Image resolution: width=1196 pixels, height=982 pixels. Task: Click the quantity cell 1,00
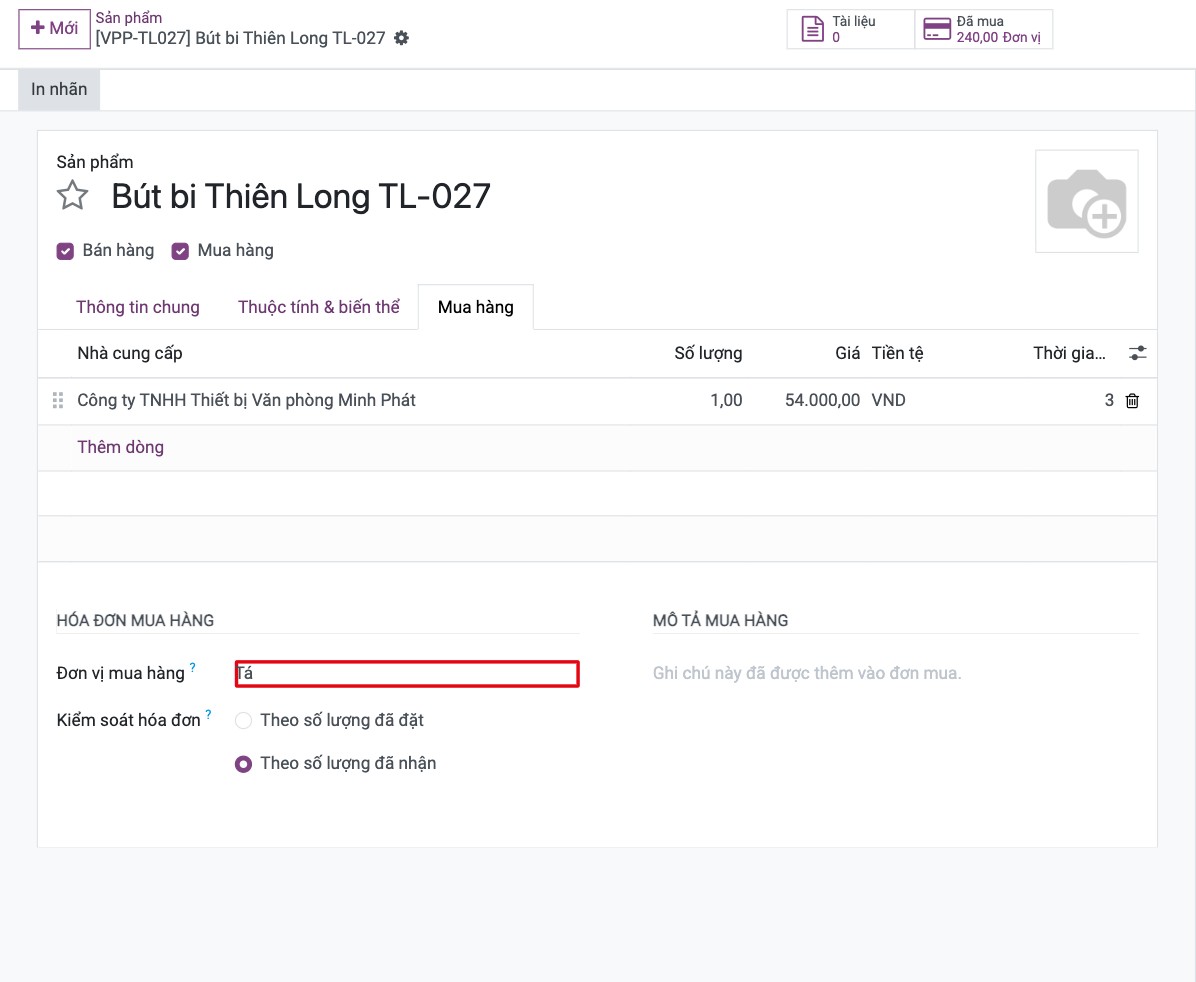[x=726, y=401]
